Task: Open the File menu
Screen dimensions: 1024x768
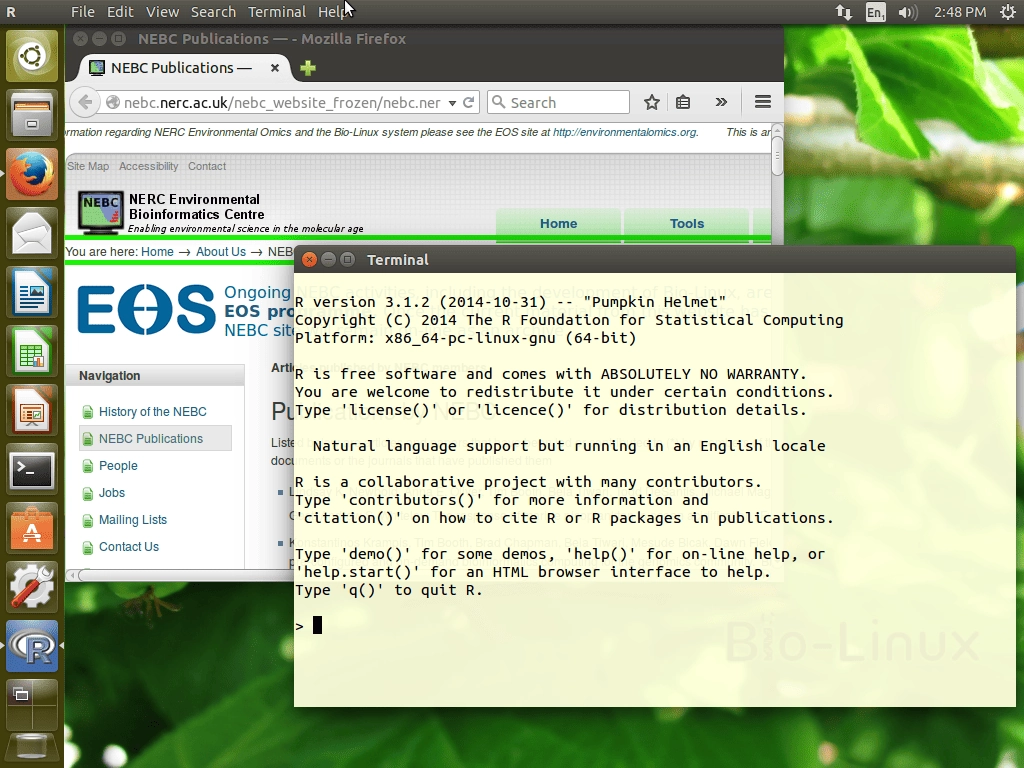Action: click(83, 12)
